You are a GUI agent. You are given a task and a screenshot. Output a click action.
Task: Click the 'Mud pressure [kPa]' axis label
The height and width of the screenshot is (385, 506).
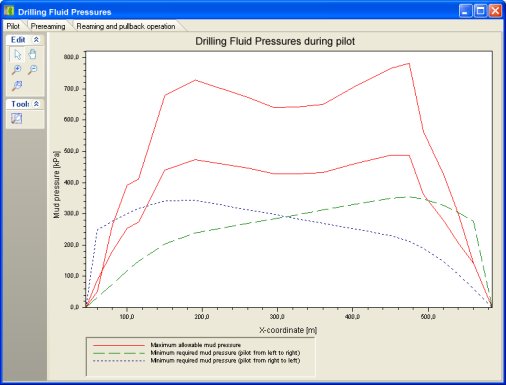(56, 184)
